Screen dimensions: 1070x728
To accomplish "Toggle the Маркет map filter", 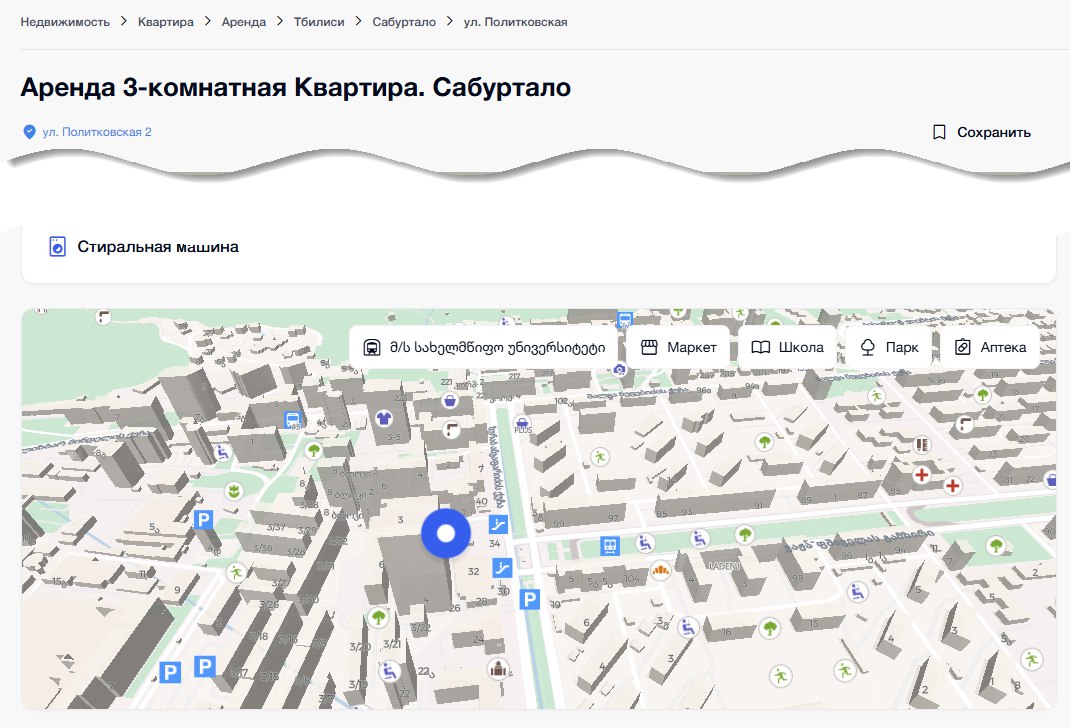I will (679, 348).
